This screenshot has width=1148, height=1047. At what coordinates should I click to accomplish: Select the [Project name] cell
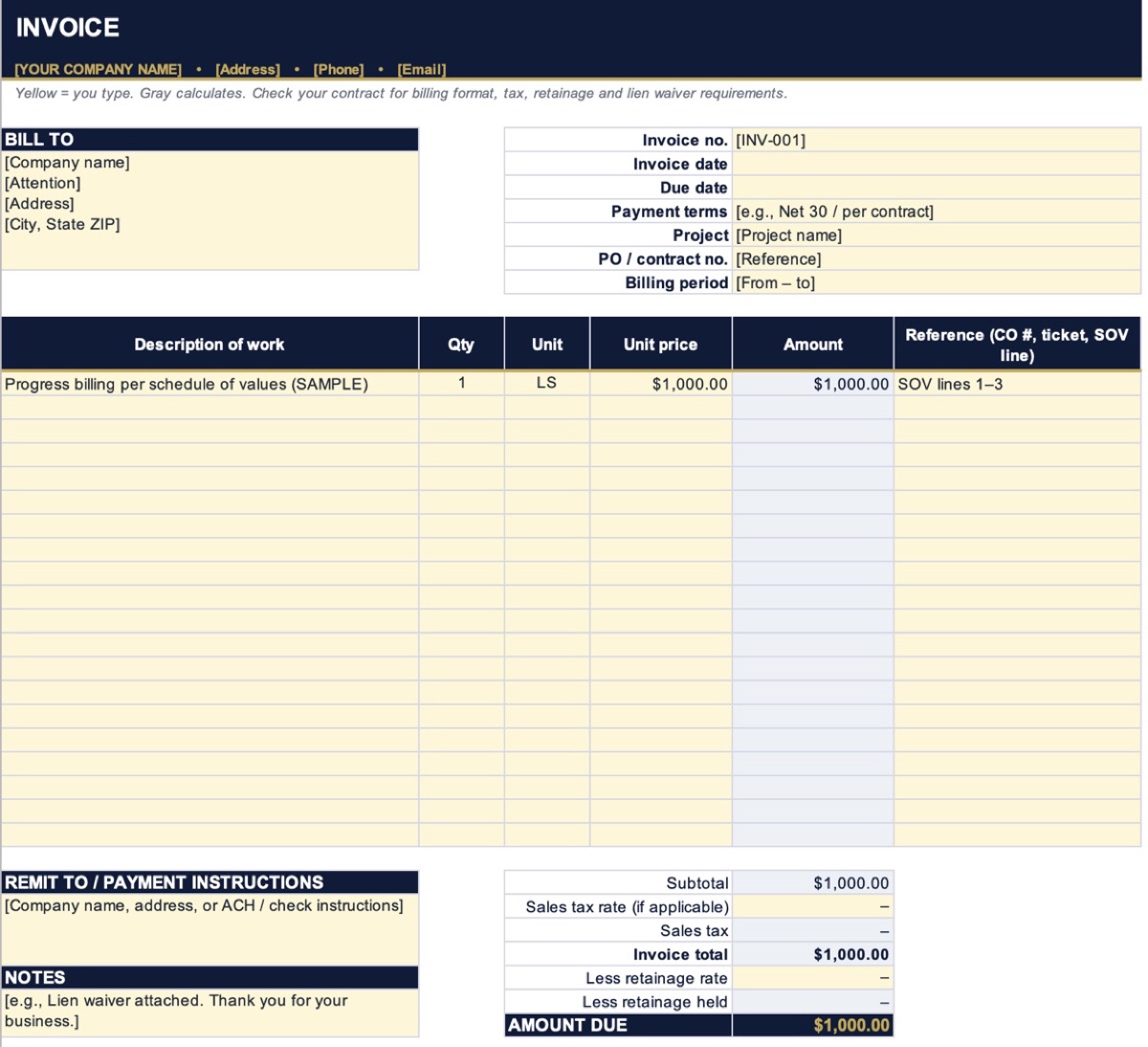(x=937, y=235)
